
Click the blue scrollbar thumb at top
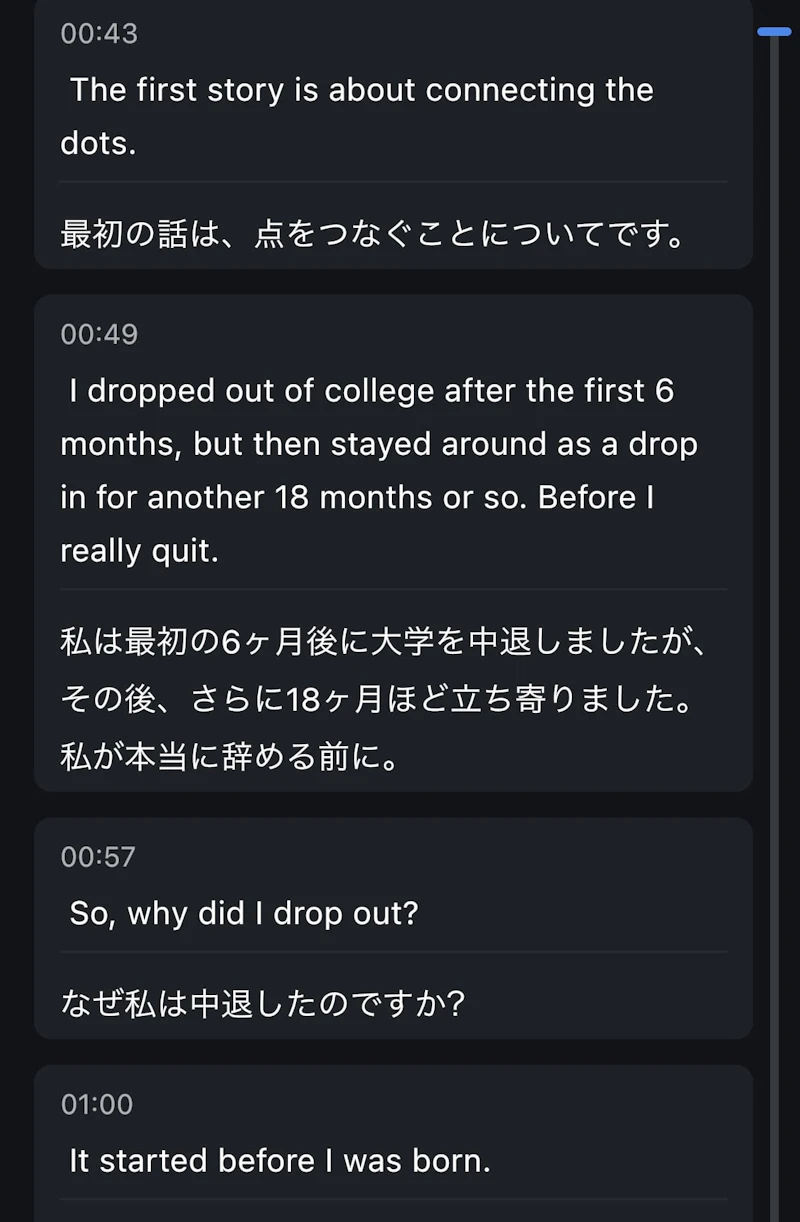pyautogui.click(x=774, y=32)
